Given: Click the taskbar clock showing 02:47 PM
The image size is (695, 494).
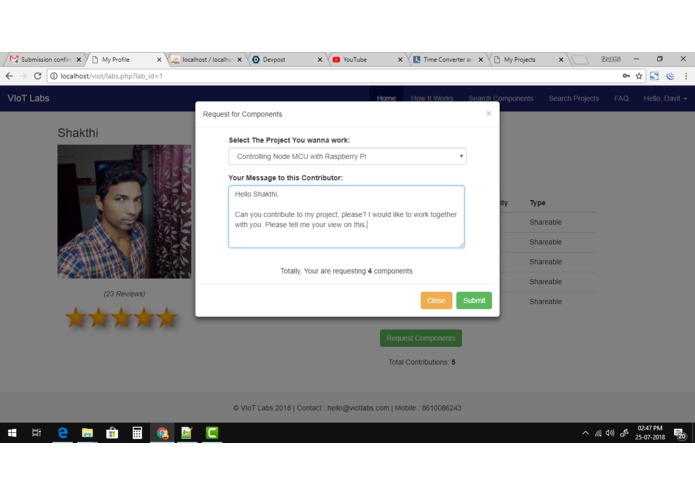Looking at the screenshot, I should [650, 433].
